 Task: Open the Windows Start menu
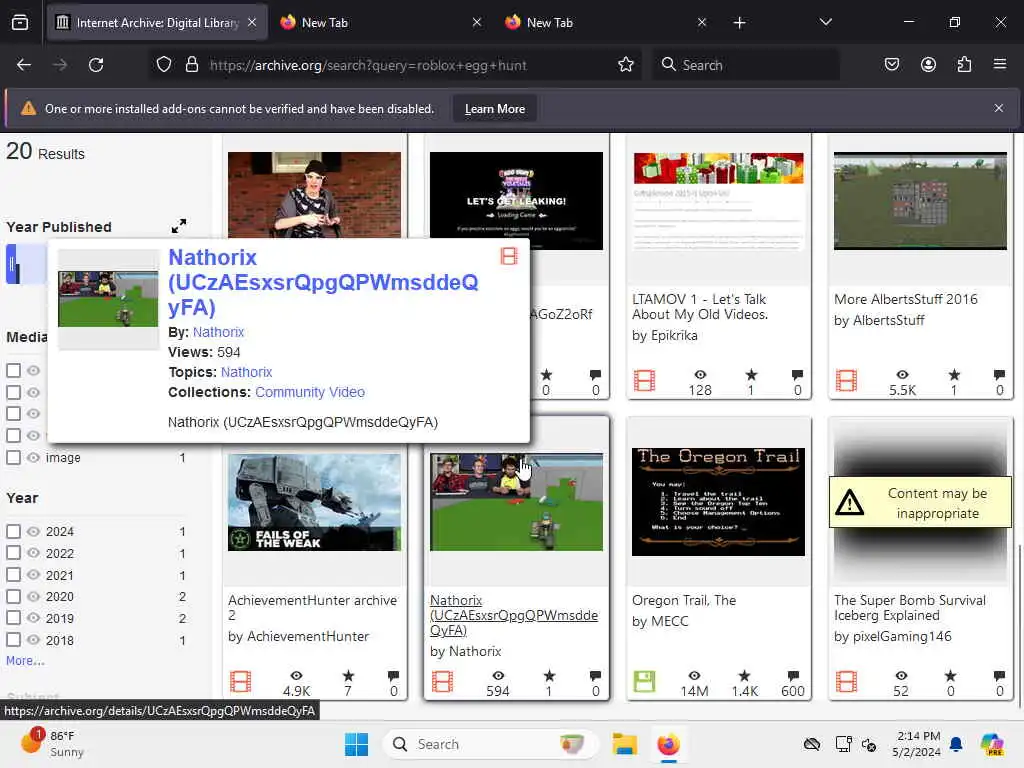pos(357,744)
